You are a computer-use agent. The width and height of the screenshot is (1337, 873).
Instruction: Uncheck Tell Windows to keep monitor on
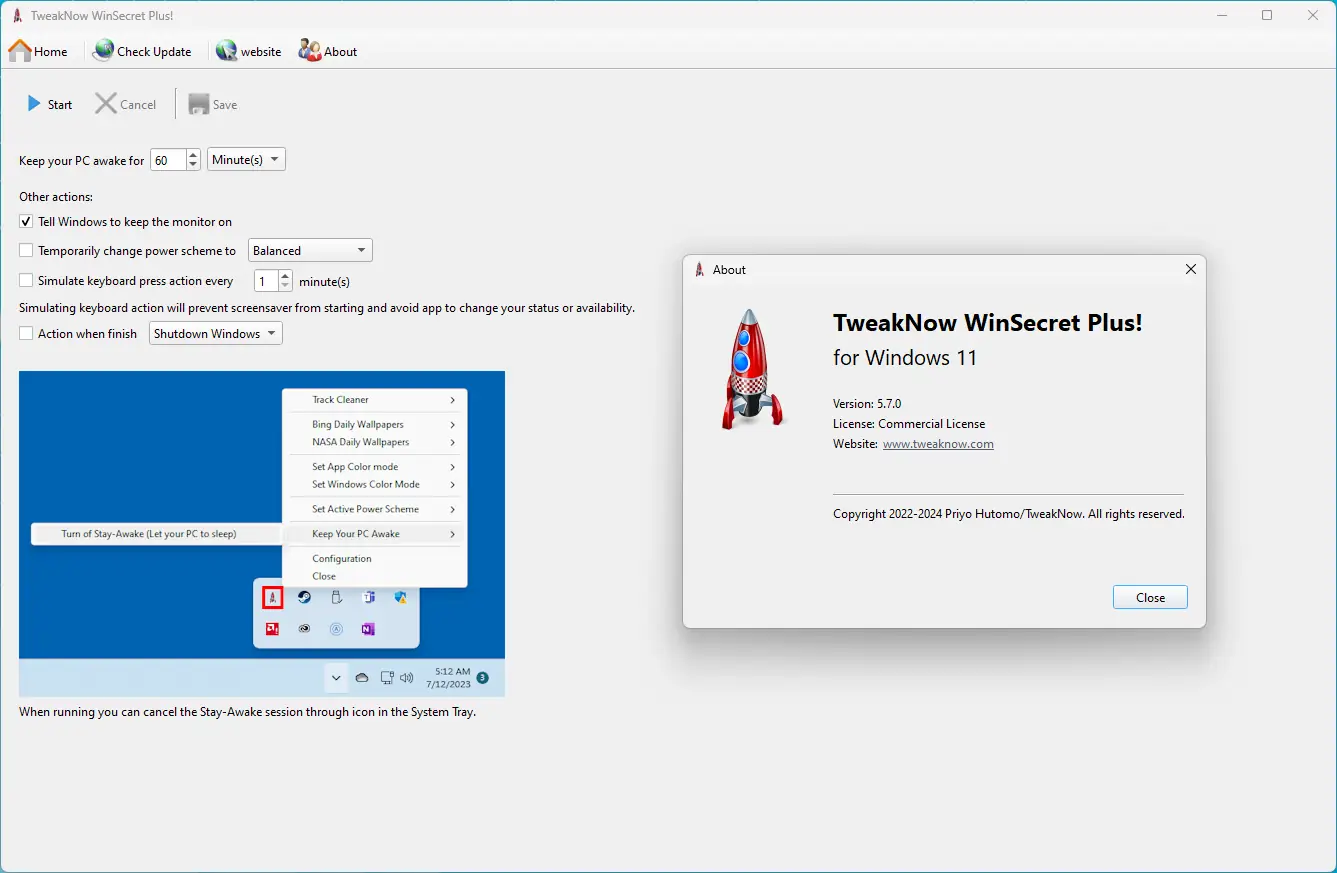[x=26, y=222]
